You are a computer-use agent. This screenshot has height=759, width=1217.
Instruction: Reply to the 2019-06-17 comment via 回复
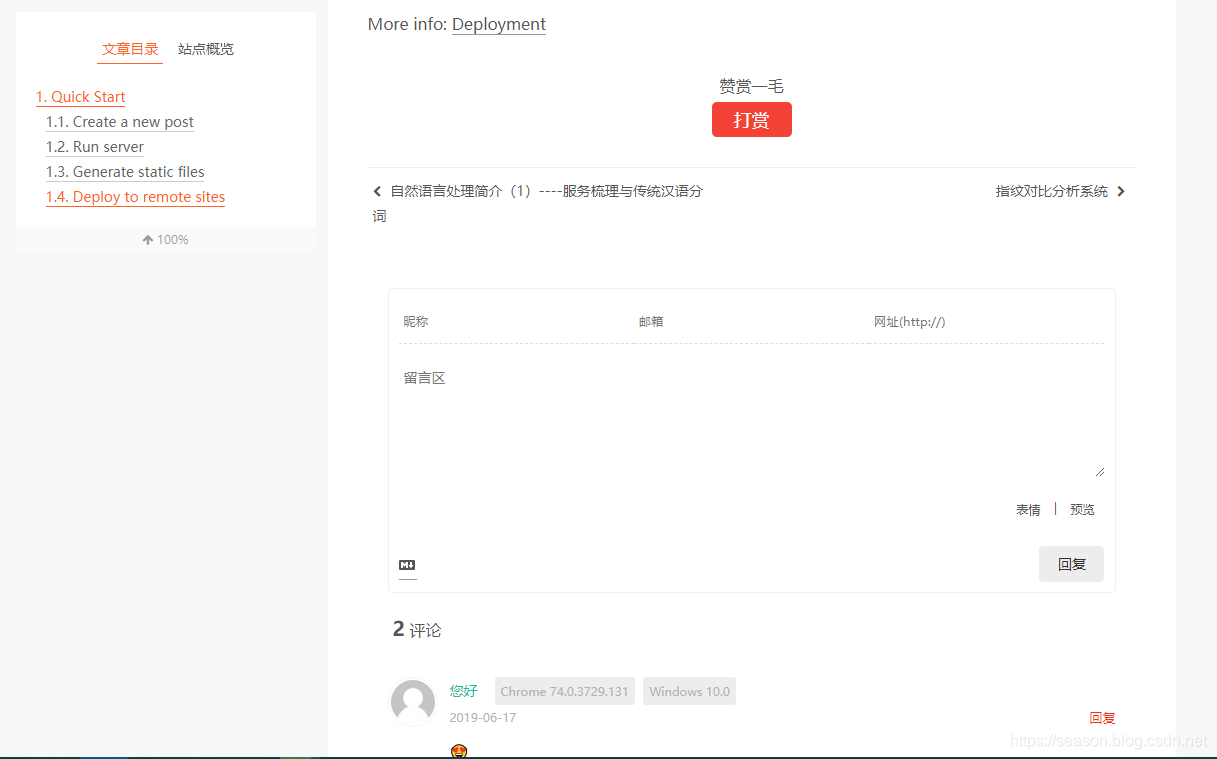click(1102, 717)
